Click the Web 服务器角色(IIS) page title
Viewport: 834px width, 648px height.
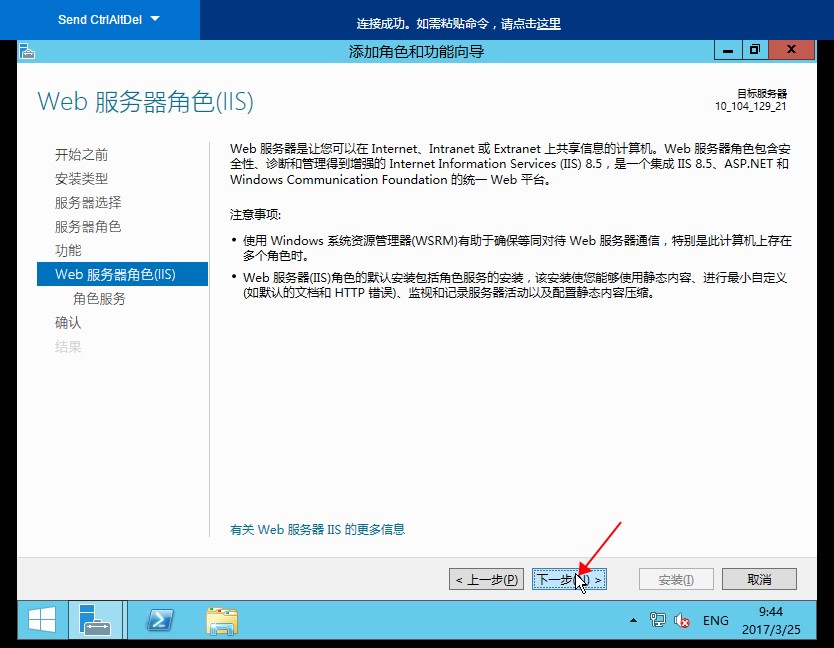coord(145,101)
